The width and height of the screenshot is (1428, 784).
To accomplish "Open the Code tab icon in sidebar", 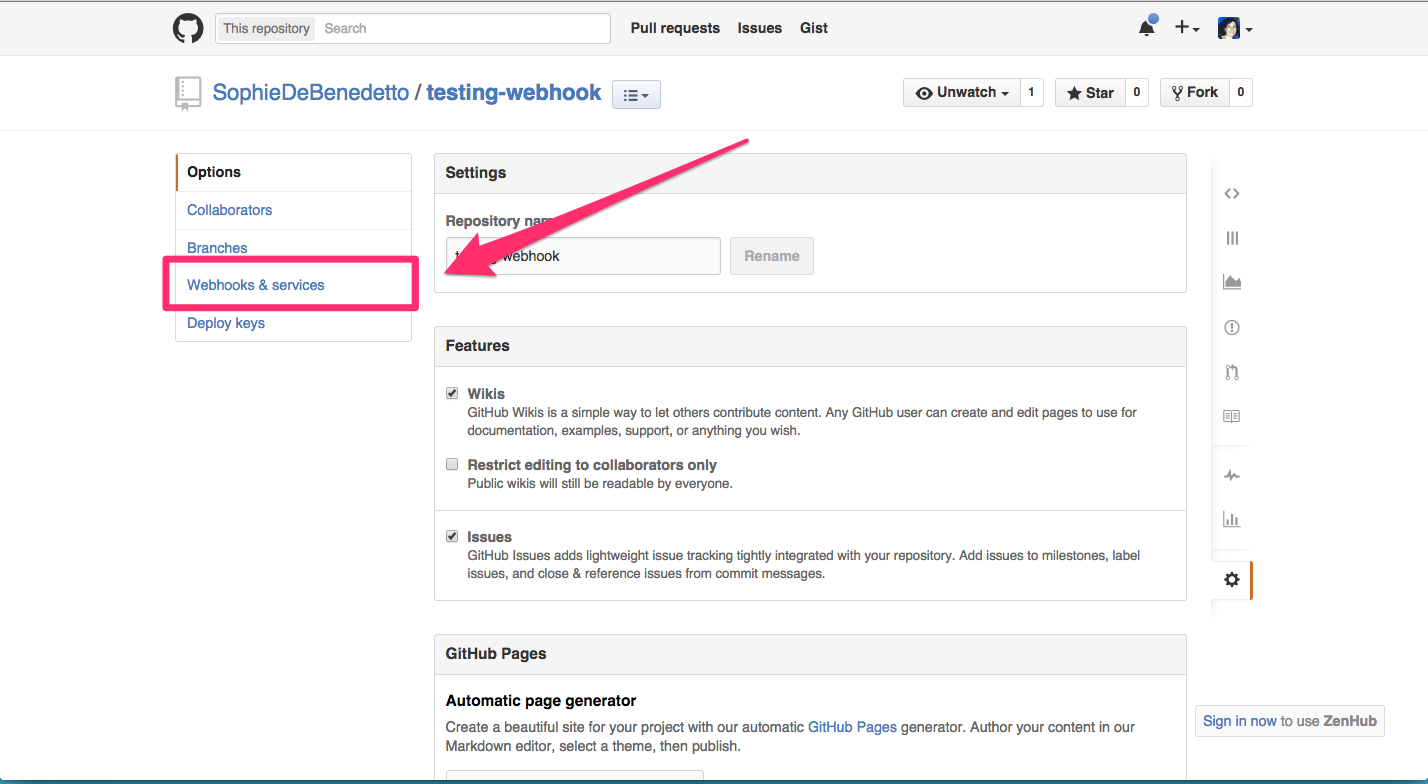I will point(1231,194).
